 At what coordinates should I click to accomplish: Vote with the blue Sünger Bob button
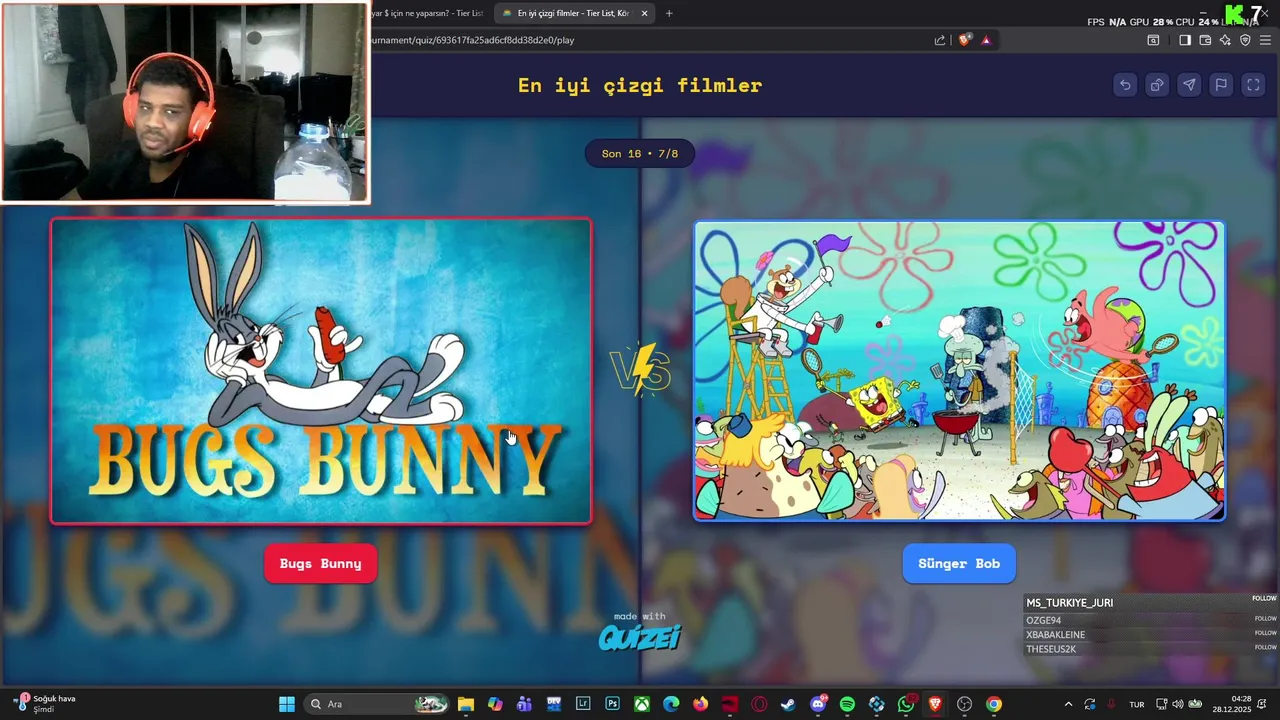(959, 563)
